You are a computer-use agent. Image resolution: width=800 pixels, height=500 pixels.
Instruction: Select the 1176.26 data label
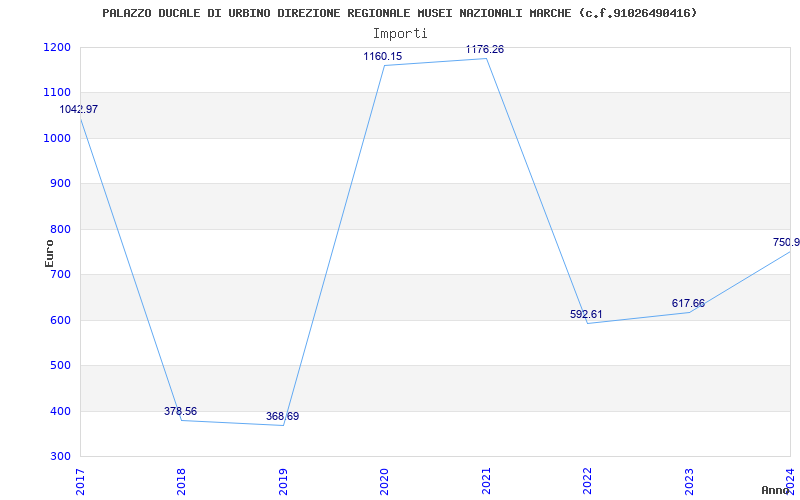[x=485, y=49]
